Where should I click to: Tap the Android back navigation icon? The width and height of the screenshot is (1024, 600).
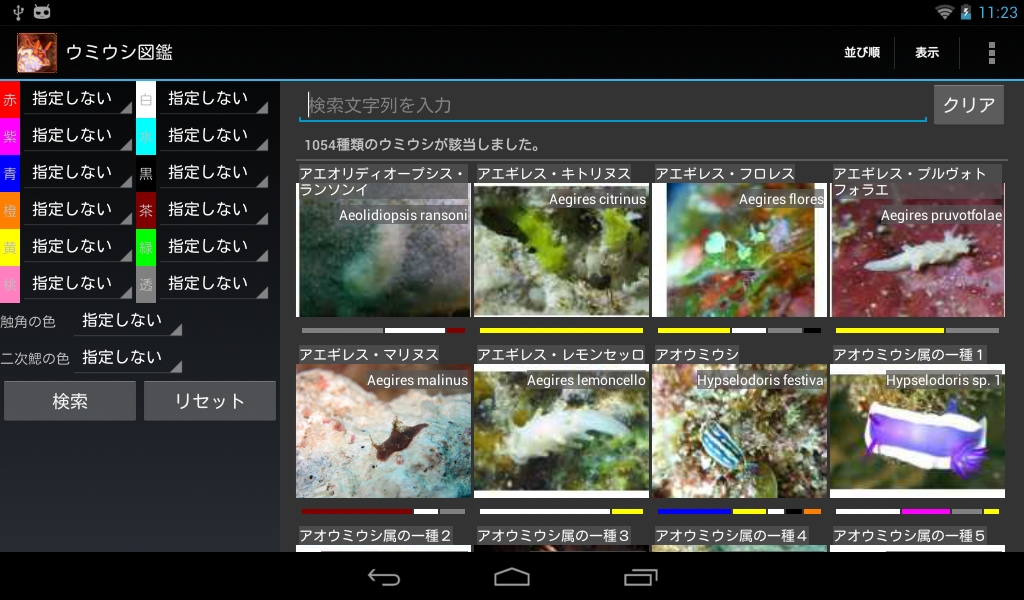pyautogui.click(x=384, y=576)
